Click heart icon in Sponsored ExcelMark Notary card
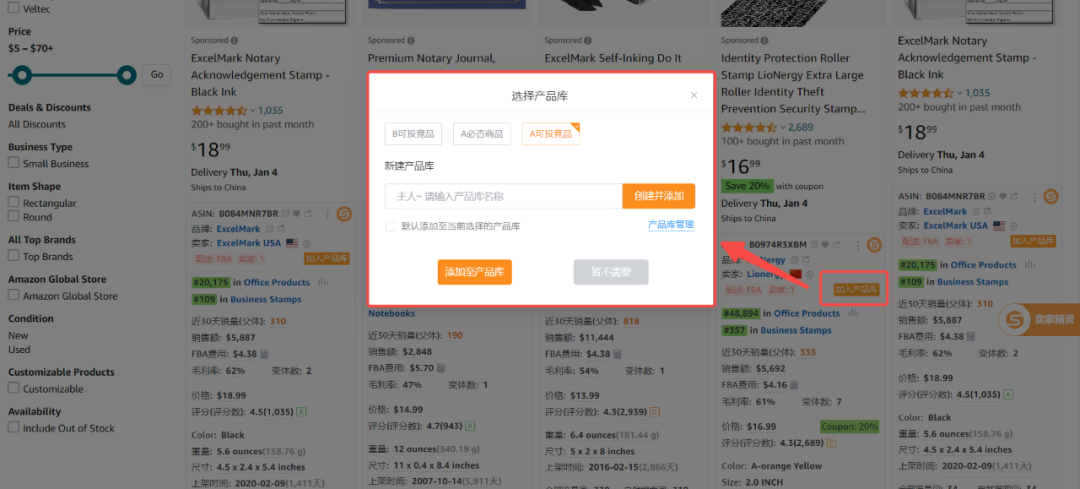Viewport: 1080px width, 489px height. [296, 214]
